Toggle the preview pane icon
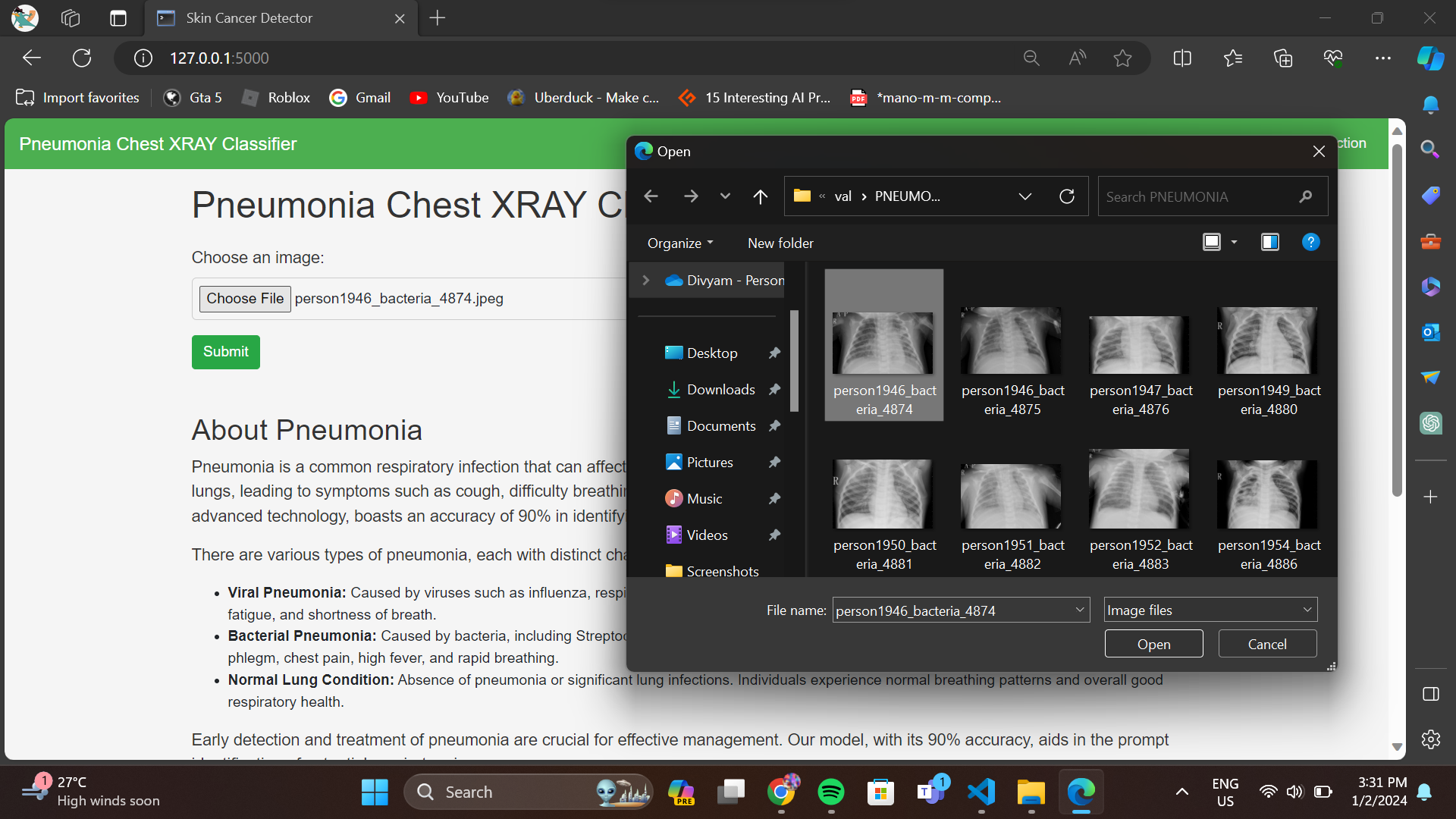The height and width of the screenshot is (819, 1456). tap(1269, 242)
